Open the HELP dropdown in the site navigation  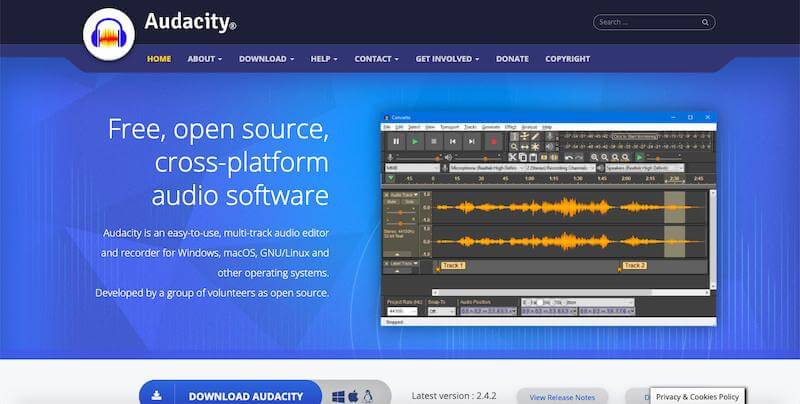(x=324, y=59)
